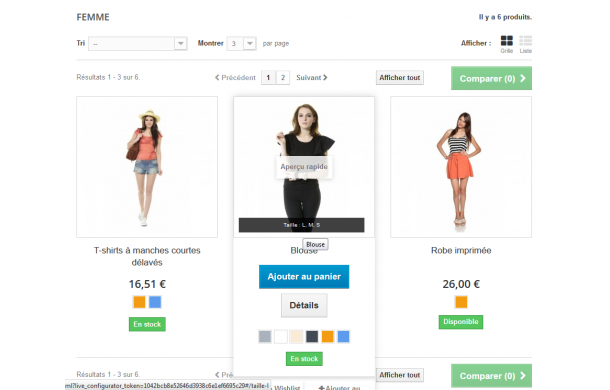Viewport: 610px width, 390px height.
Task: Pick orange swatch under Robe imprimée
Action: pyautogui.click(x=461, y=302)
